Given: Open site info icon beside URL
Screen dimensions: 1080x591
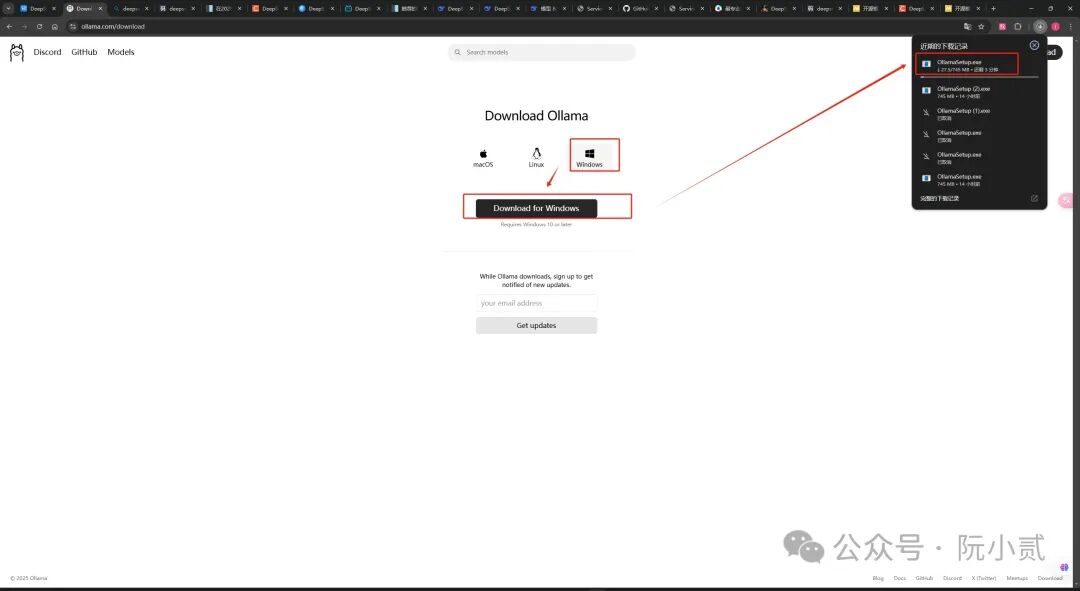Looking at the screenshot, I should pos(72,27).
